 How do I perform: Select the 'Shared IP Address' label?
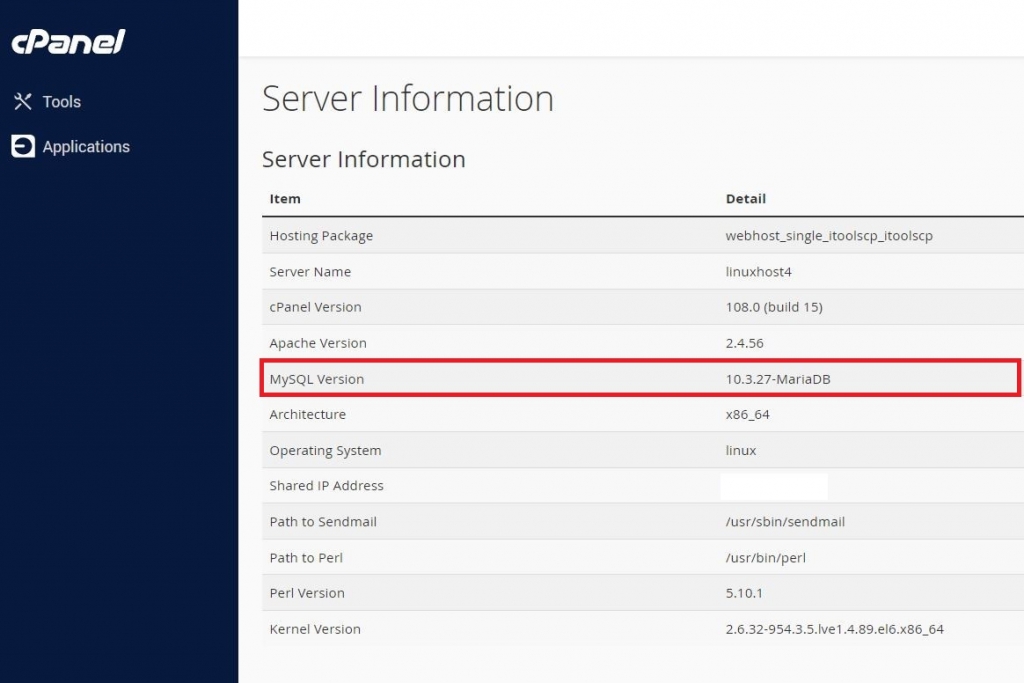point(327,485)
